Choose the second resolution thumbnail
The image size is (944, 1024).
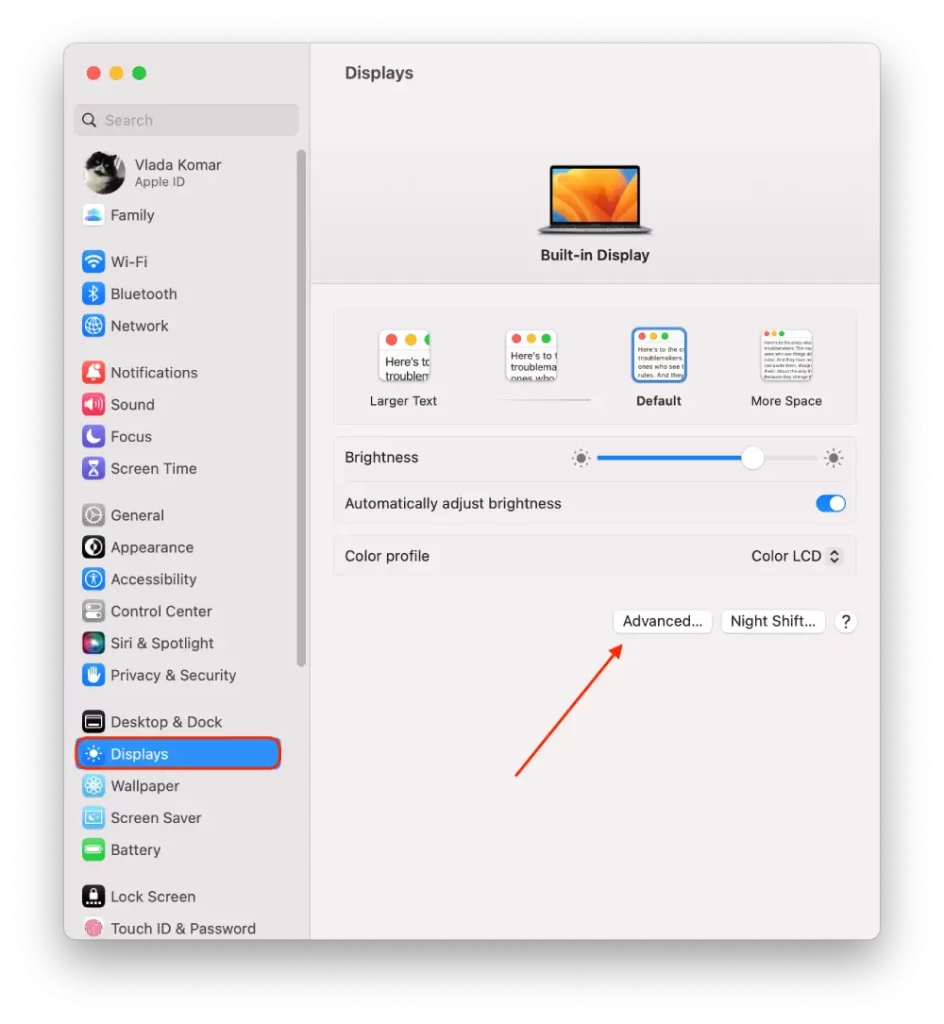click(x=531, y=357)
